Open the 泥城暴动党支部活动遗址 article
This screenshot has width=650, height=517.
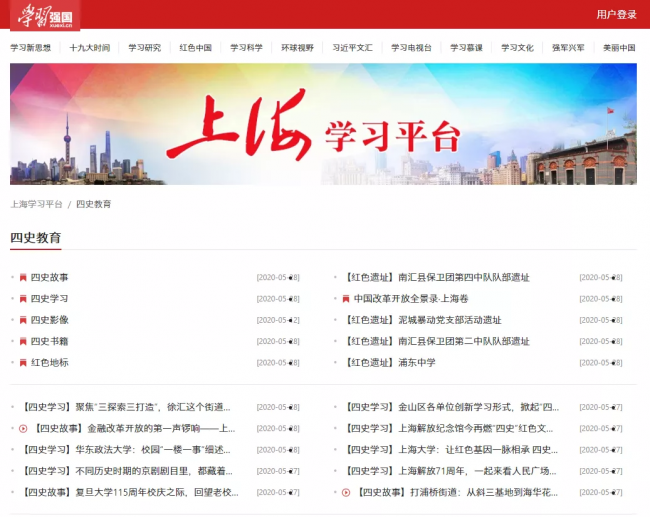423,320
